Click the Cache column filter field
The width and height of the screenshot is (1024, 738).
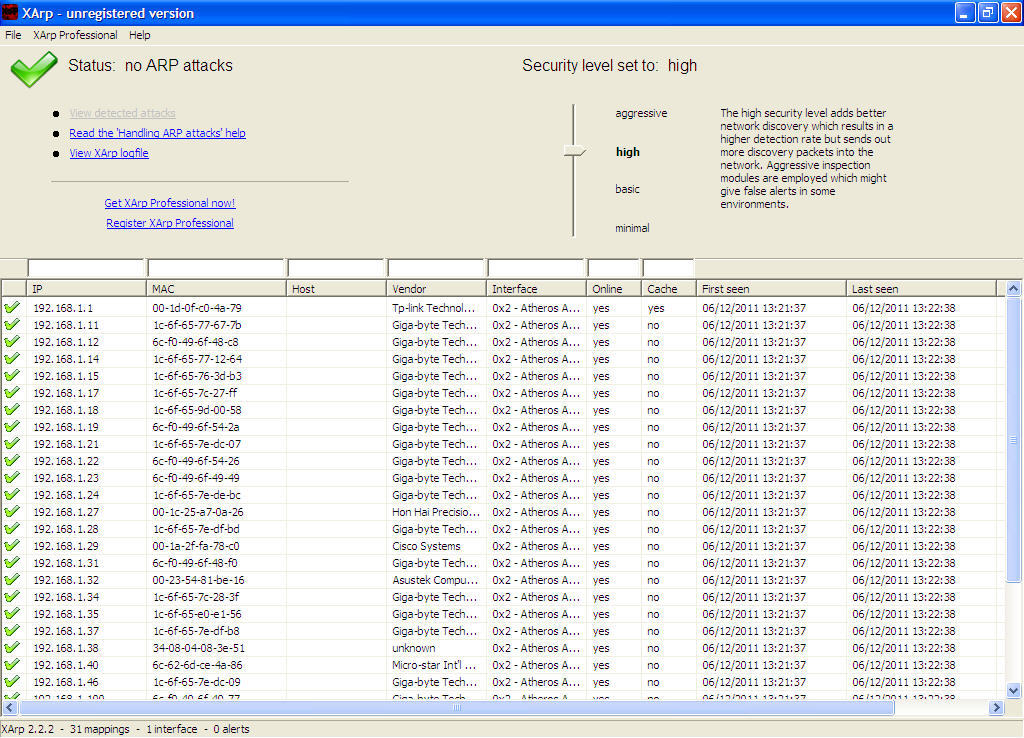(668, 268)
